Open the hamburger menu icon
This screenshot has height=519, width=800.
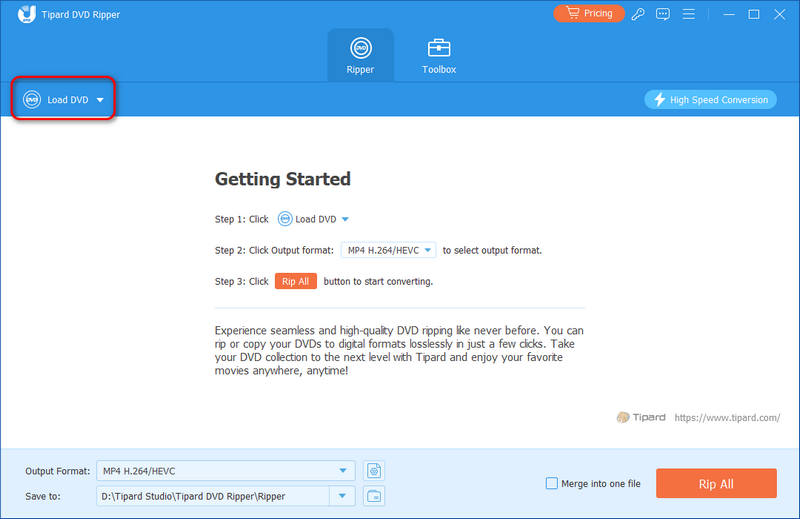pyautogui.click(x=689, y=14)
